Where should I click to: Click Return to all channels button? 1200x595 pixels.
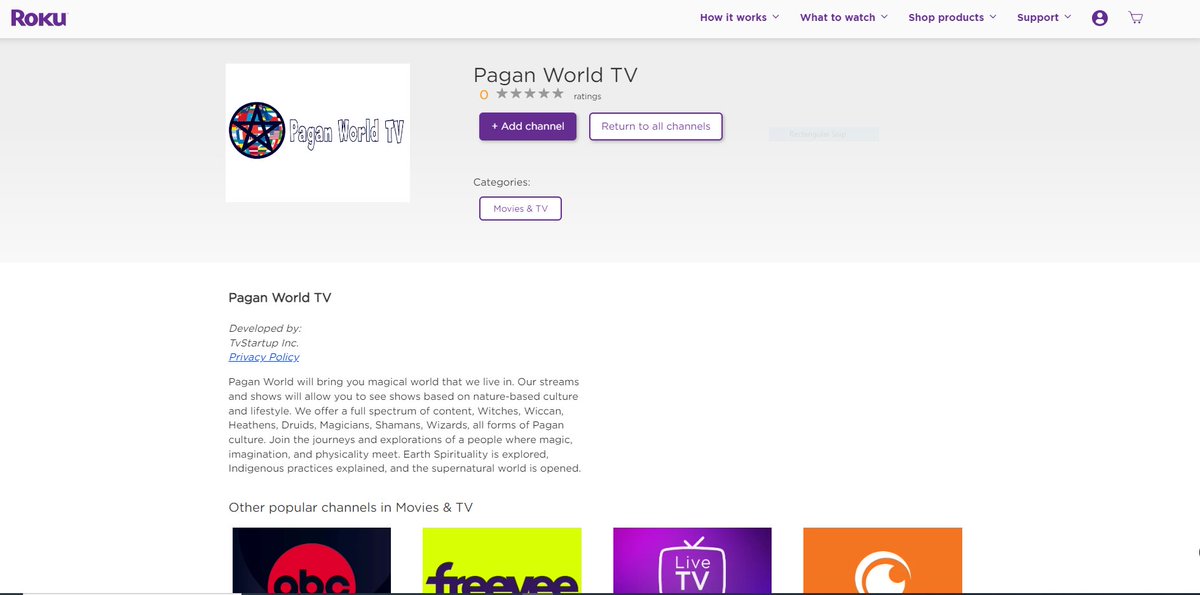click(x=656, y=127)
